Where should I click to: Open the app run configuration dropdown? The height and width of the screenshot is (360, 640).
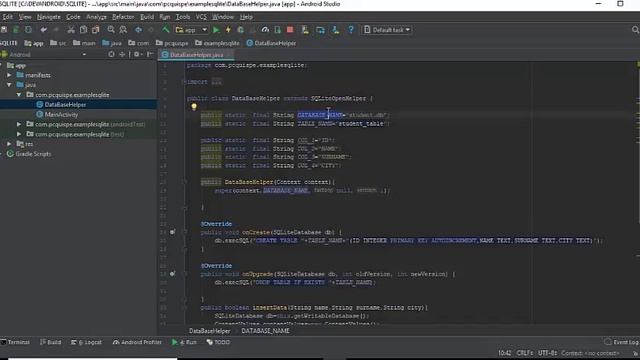tap(191, 30)
